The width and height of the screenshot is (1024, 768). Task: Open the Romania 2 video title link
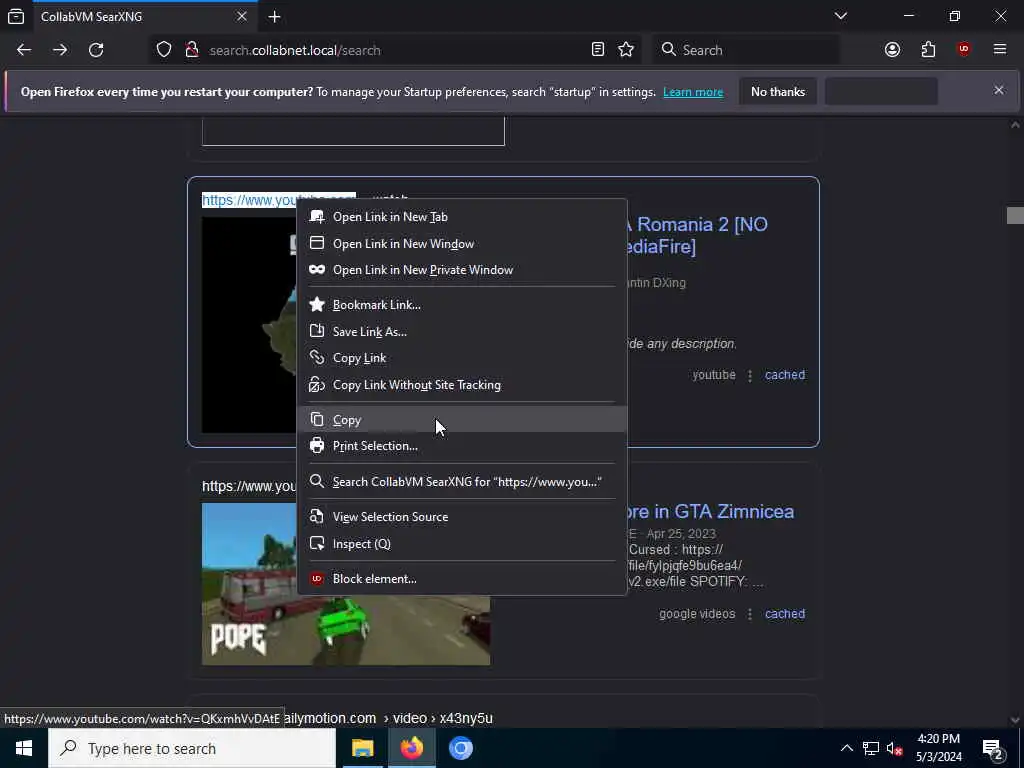pyautogui.click(x=696, y=235)
